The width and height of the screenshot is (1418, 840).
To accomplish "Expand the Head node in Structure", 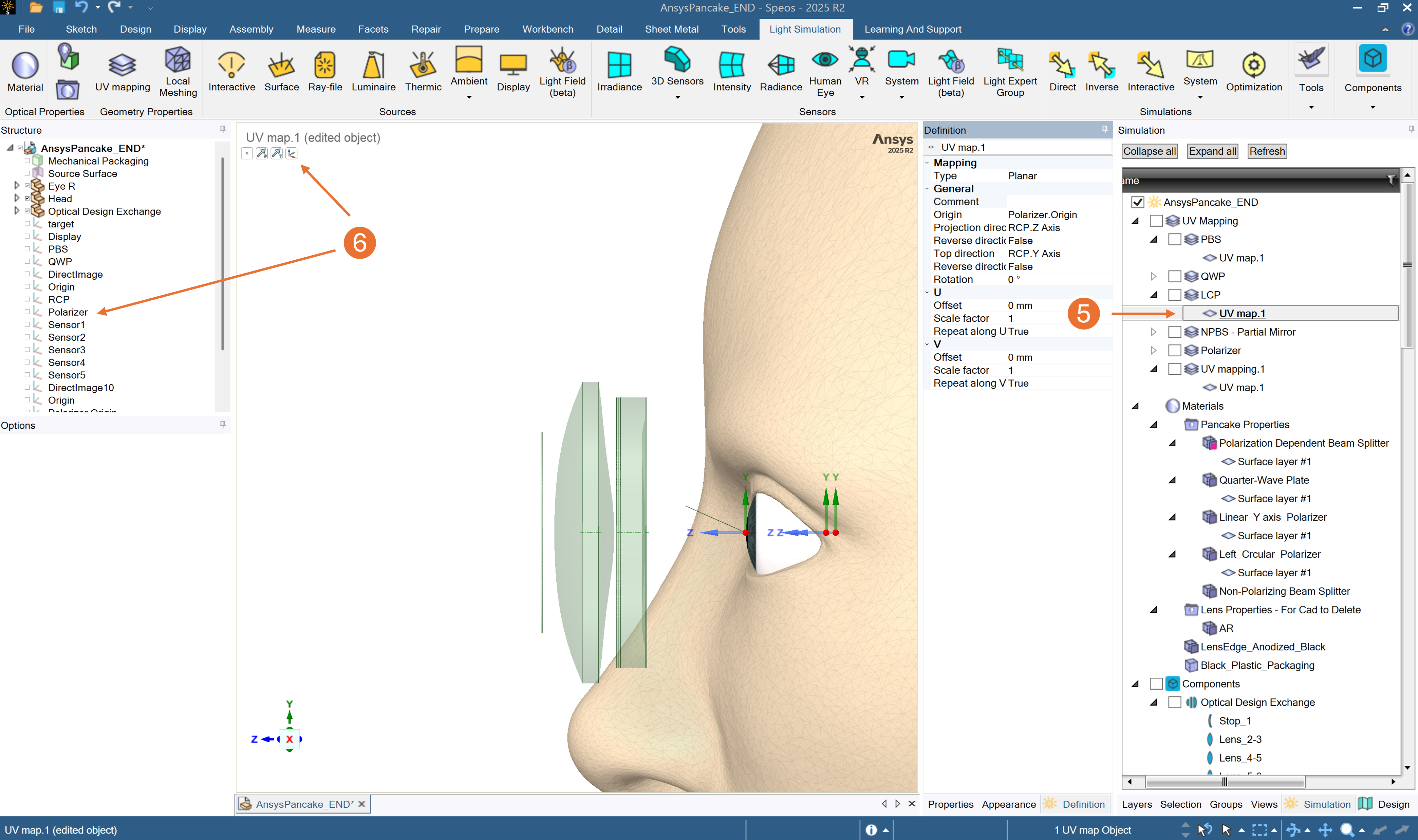I will [16, 198].
